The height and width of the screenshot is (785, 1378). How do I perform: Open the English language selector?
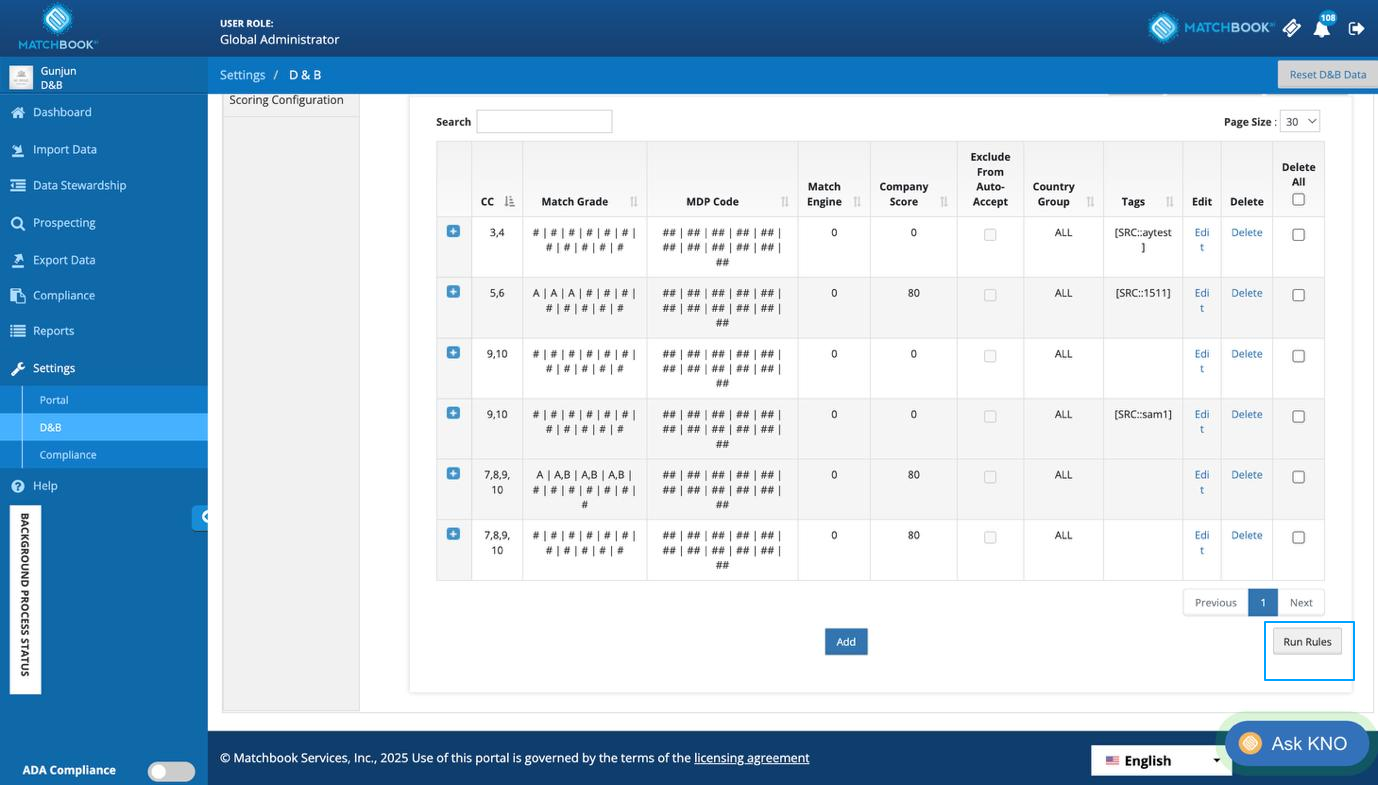[1162, 760]
